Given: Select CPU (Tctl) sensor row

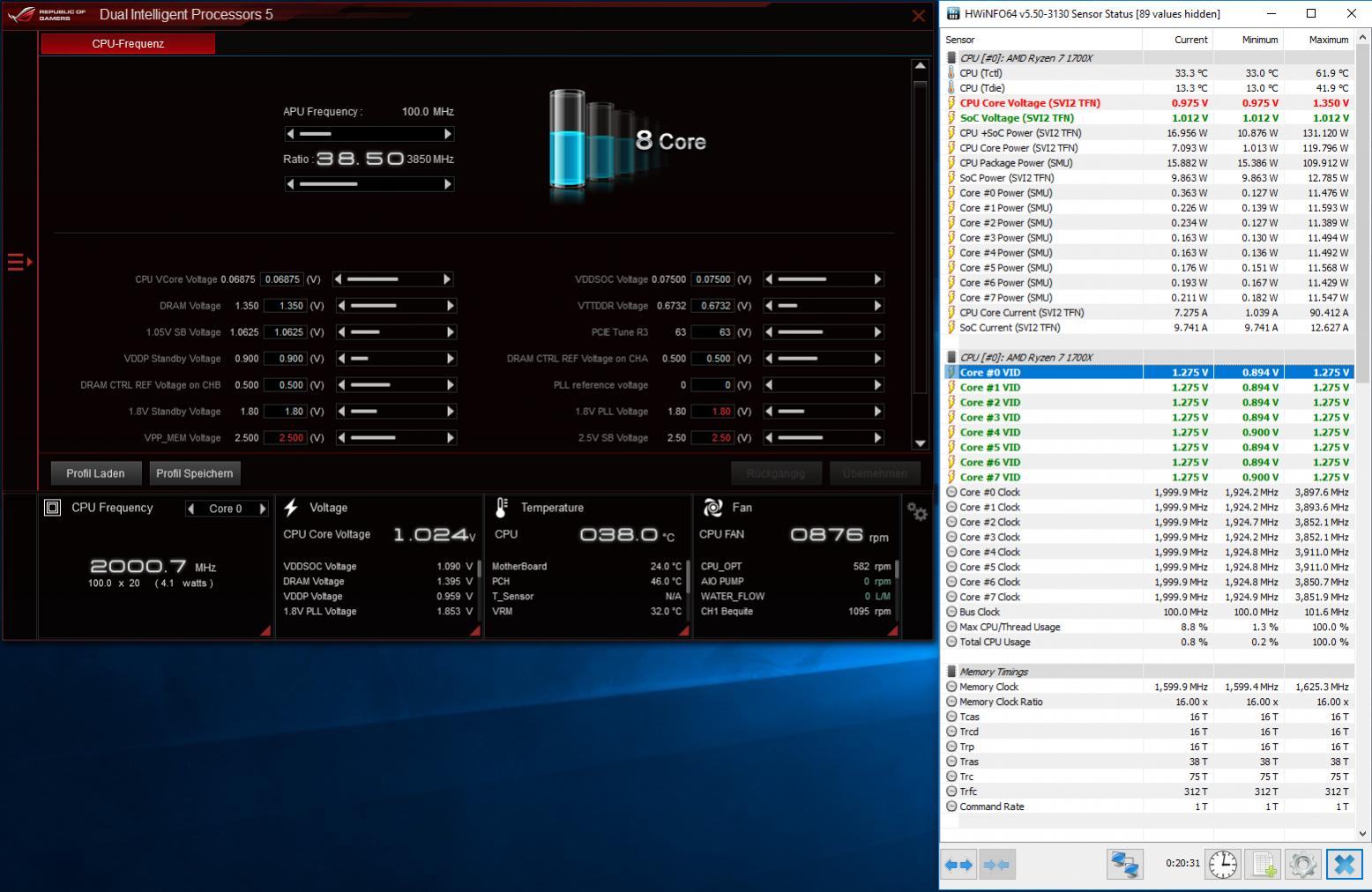Looking at the screenshot, I should point(1148,73).
